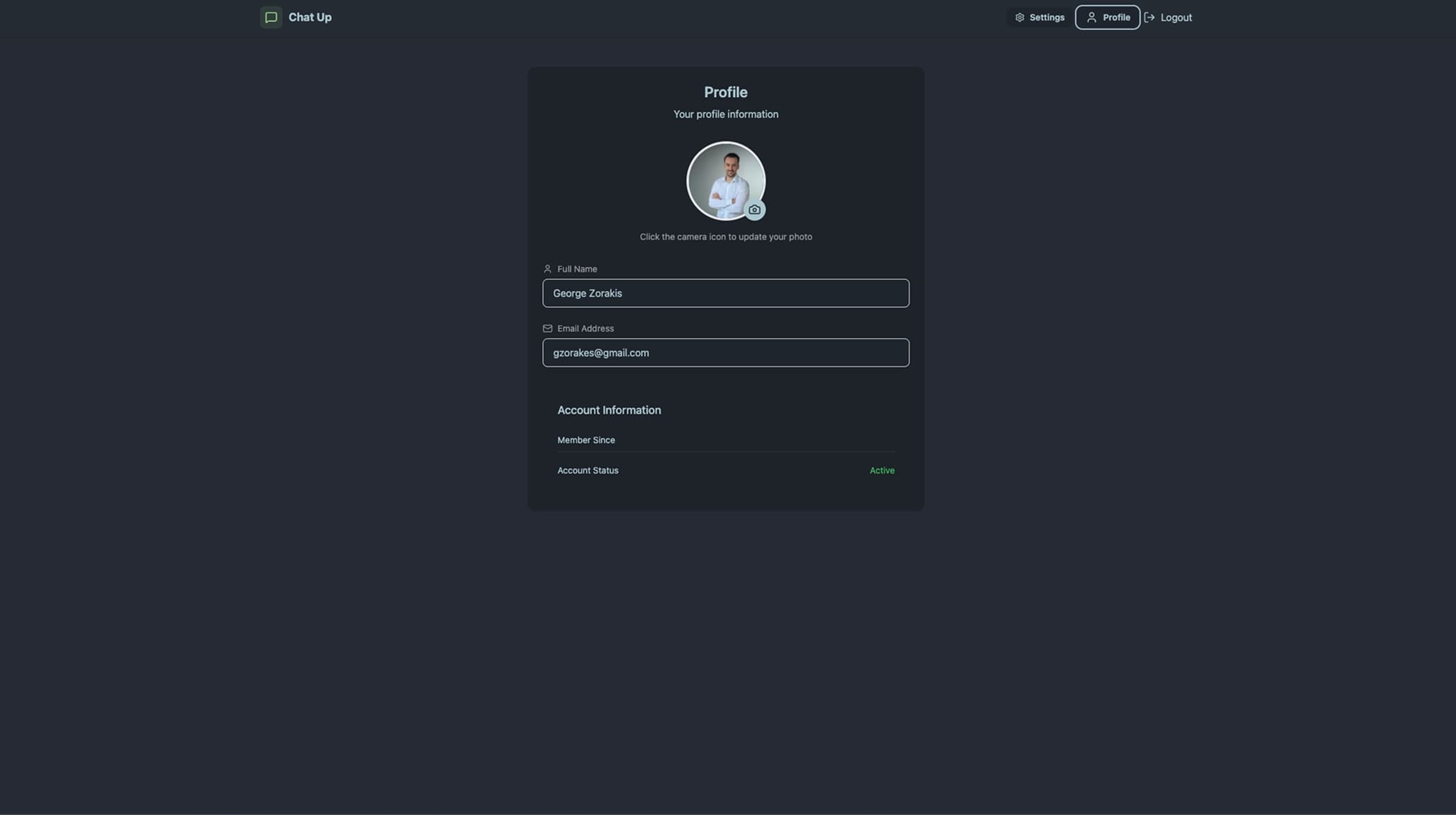The width and height of the screenshot is (1456, 815).
Task: Click the gear icon next to Settings
Action: [1018, 17]
